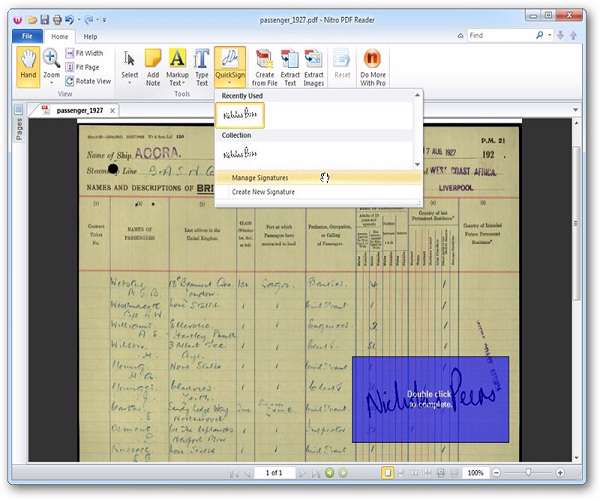Click the Extract Images tool
The height and width of the screenshot is (500, 600).
(314, 67)
